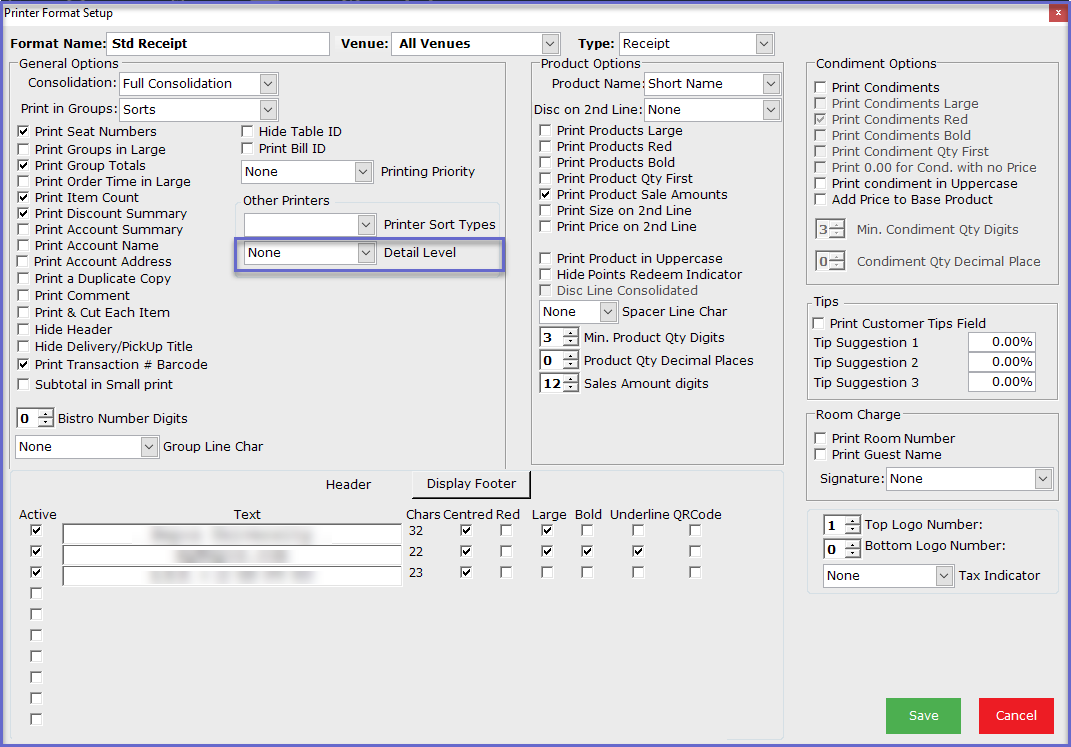Adjust Bottom Logo Number spinner
1071x747 pixels.
pos(852,549)
